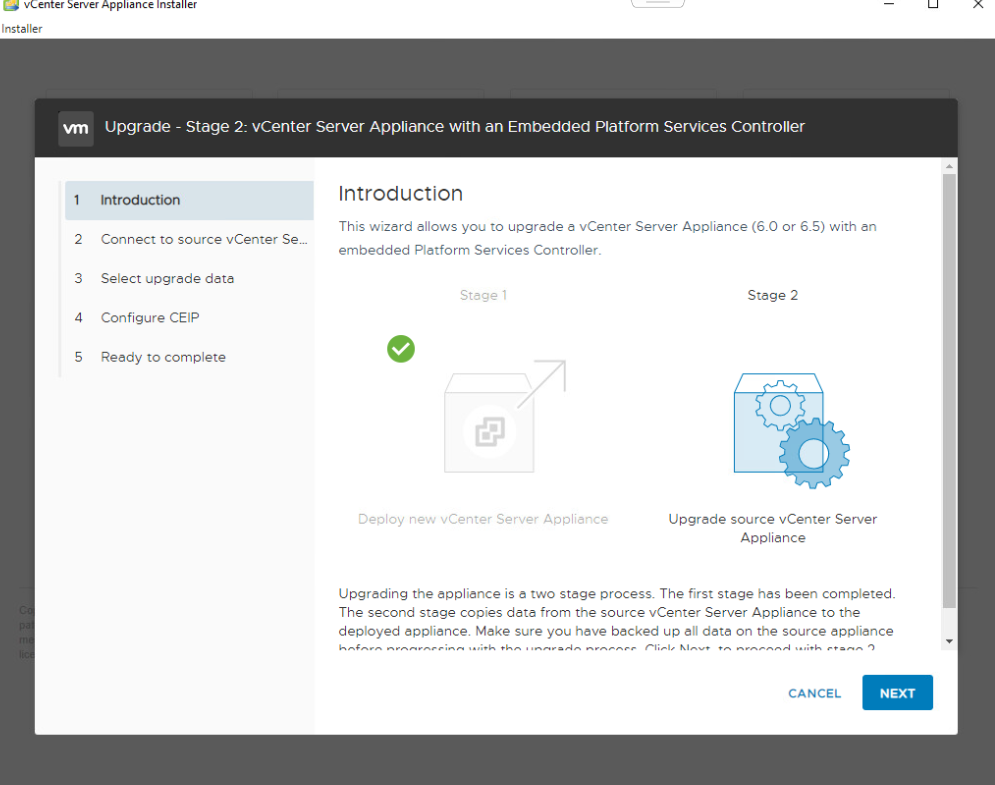Image resolution: width=995 pixels, height=785 pixels.
Task: Click the Stage 2 gears upgrade icon
Action: [x=791, y=430]
